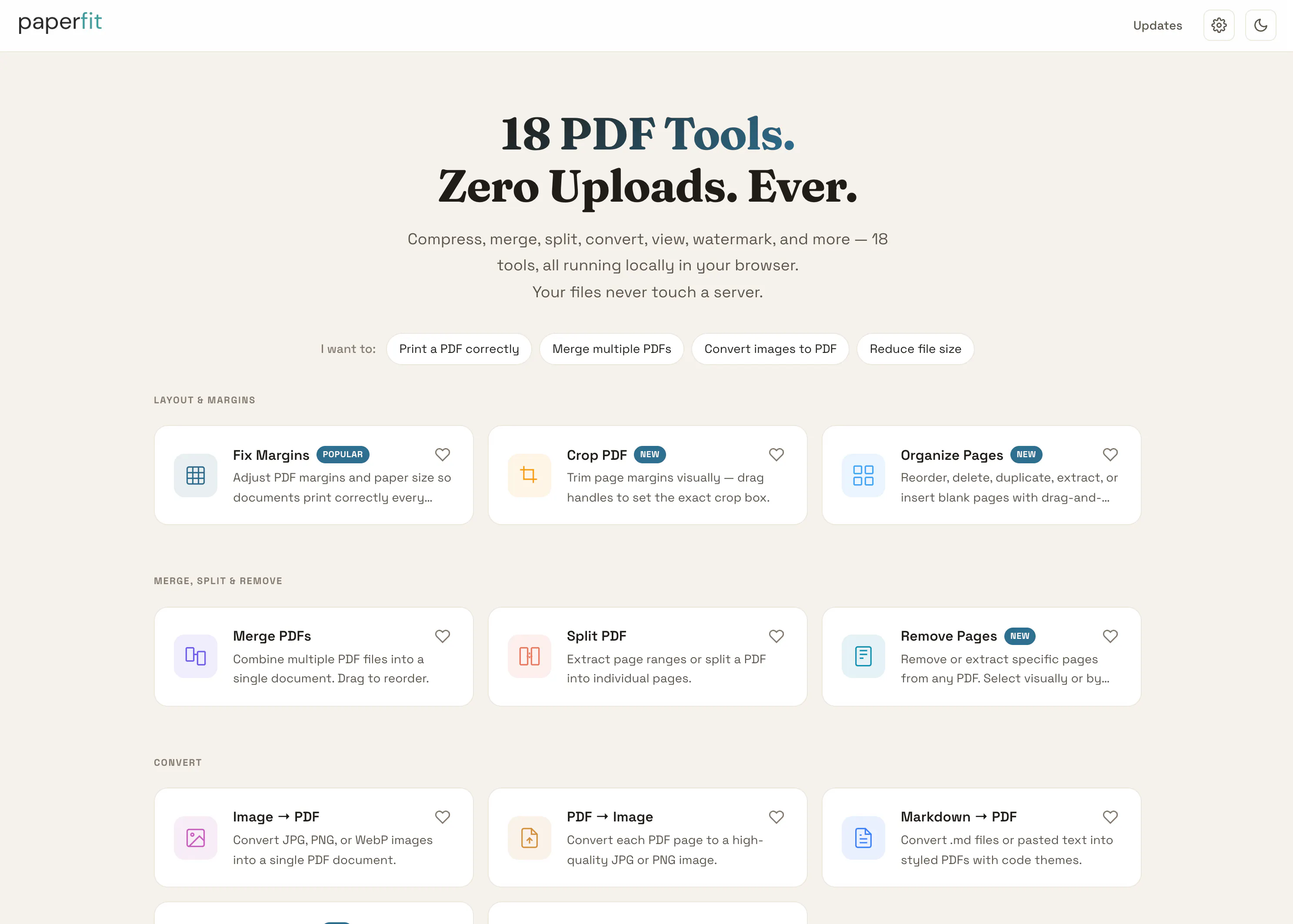Open the Crop PDF tool title
The image size is (1293, 924).
(597, 455)
